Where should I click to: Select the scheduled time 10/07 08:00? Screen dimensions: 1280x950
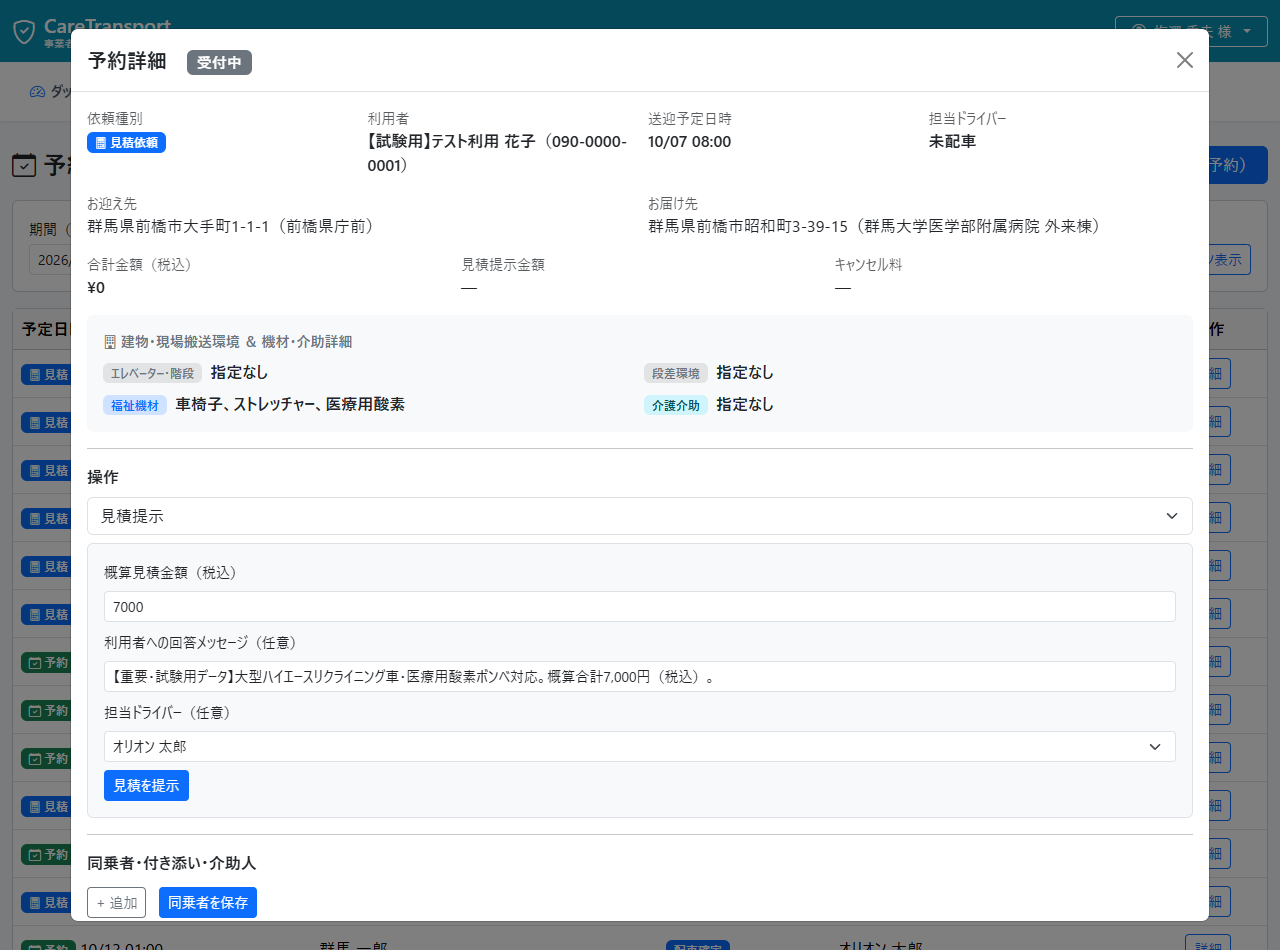click(x=690, y=142)
